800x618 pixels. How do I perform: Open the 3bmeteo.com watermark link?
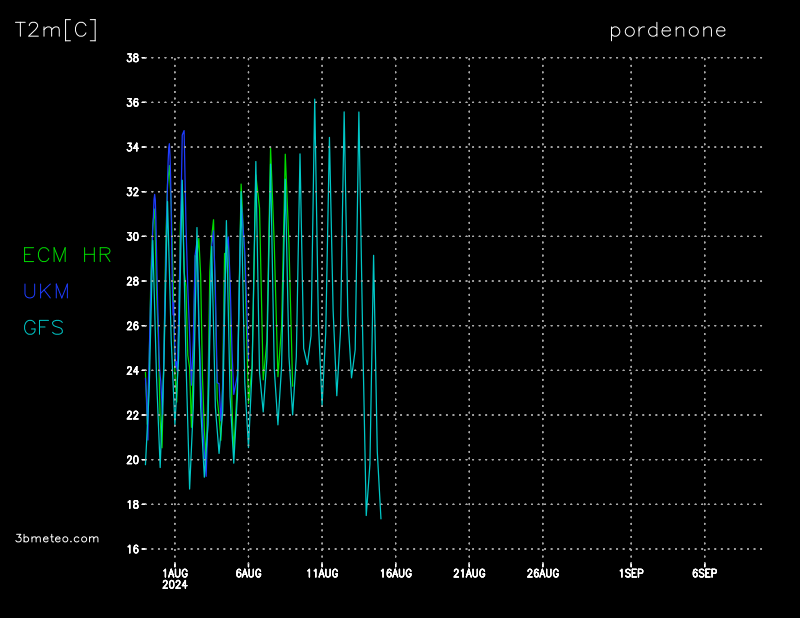[x=58, y=538]
